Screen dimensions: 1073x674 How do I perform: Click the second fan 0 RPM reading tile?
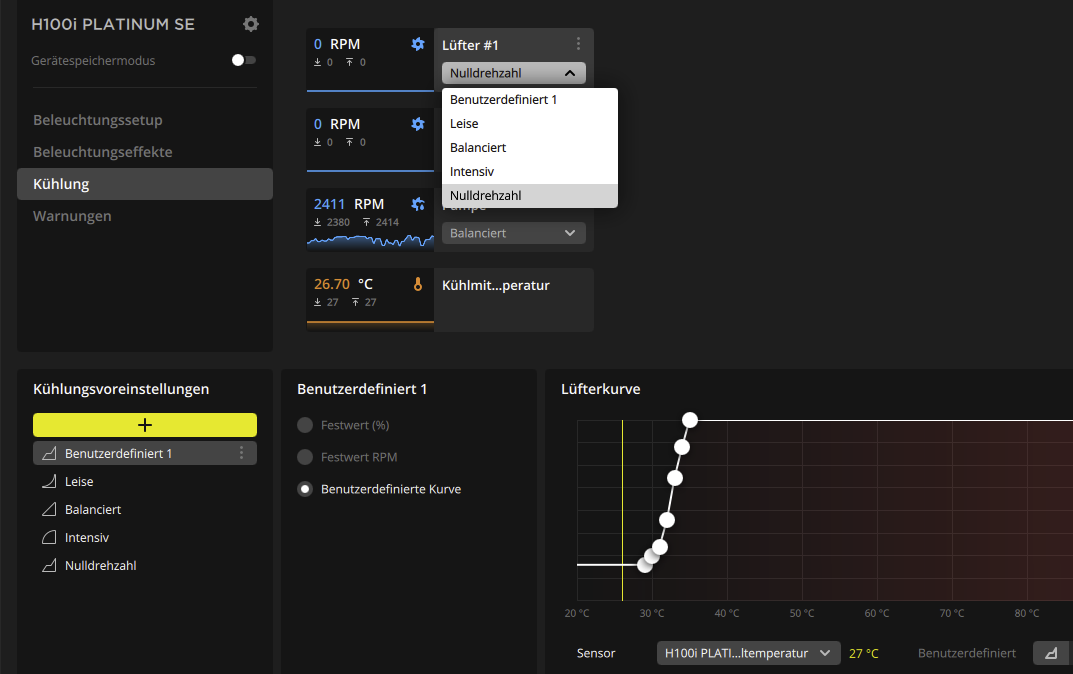[370, 140]
